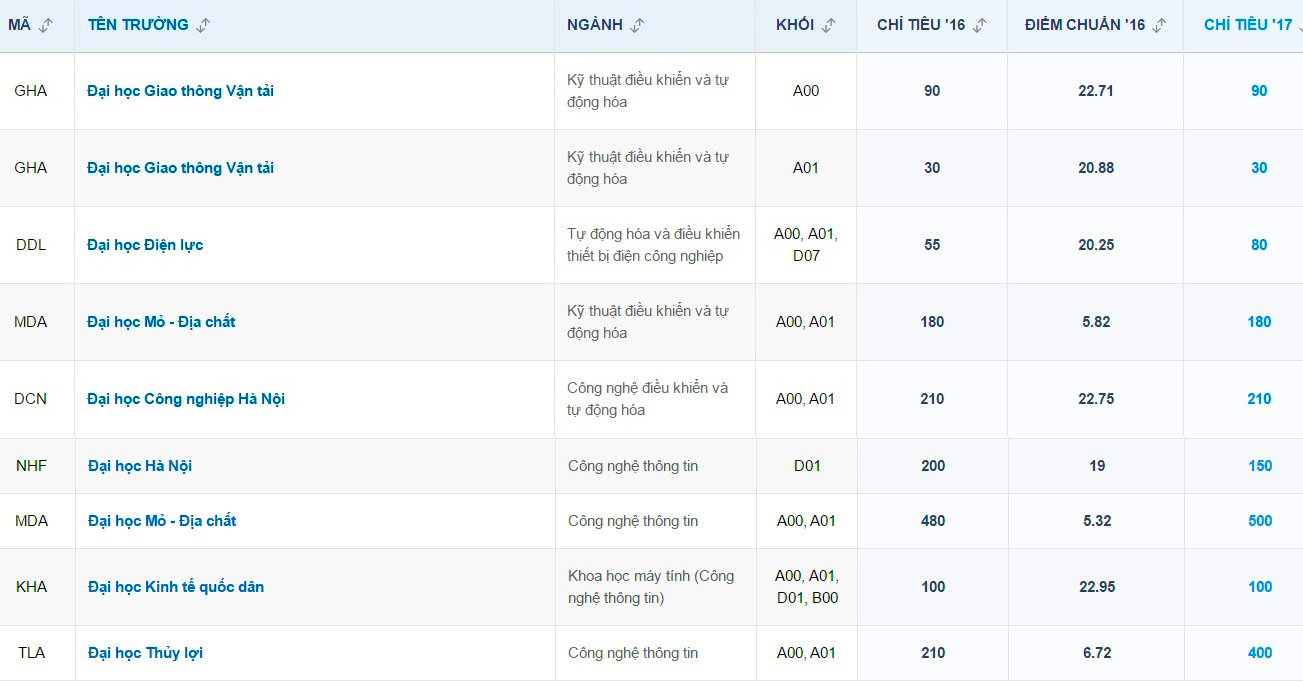
Task: Sort by ĐIỂM CHUẨN '16 arrow icon
Action: click(1159, 26)
